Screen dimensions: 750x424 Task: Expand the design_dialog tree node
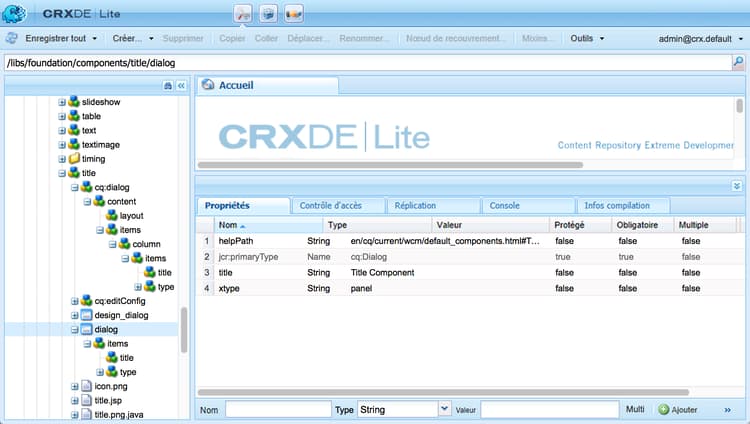tap(75, 315)
